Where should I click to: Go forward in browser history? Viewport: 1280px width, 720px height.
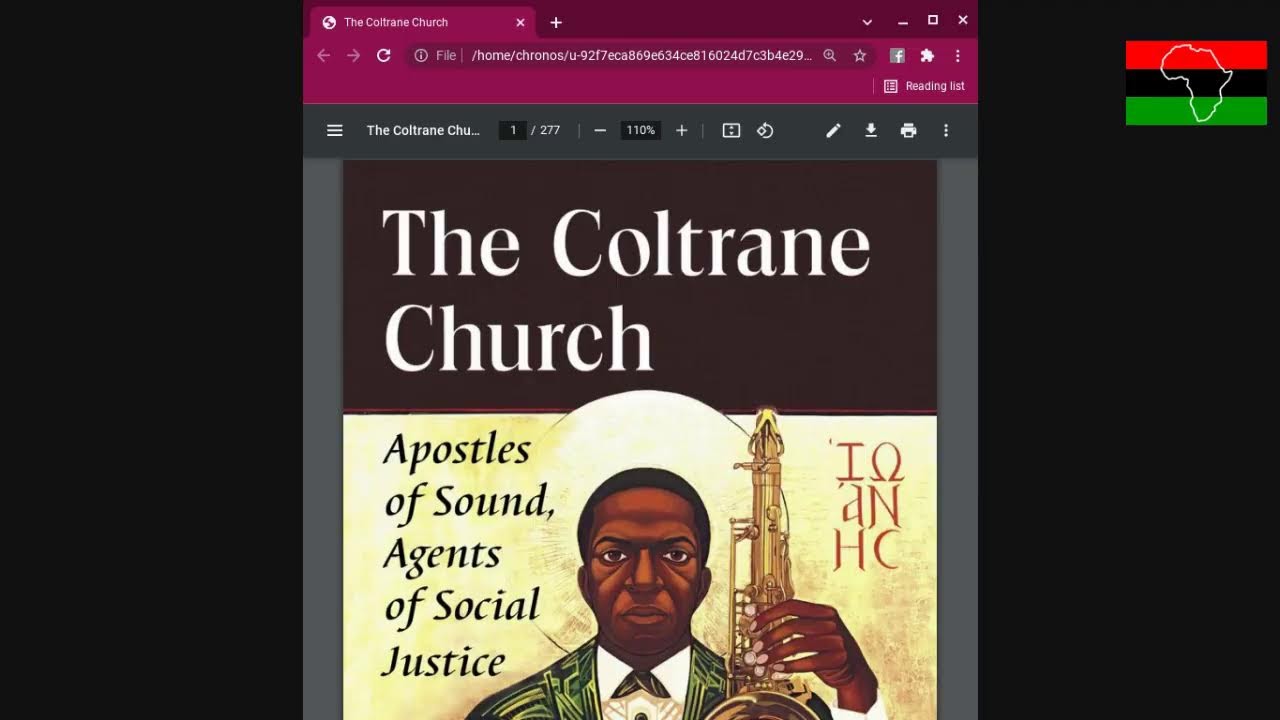pyautogui.click(x=353, y=56)
